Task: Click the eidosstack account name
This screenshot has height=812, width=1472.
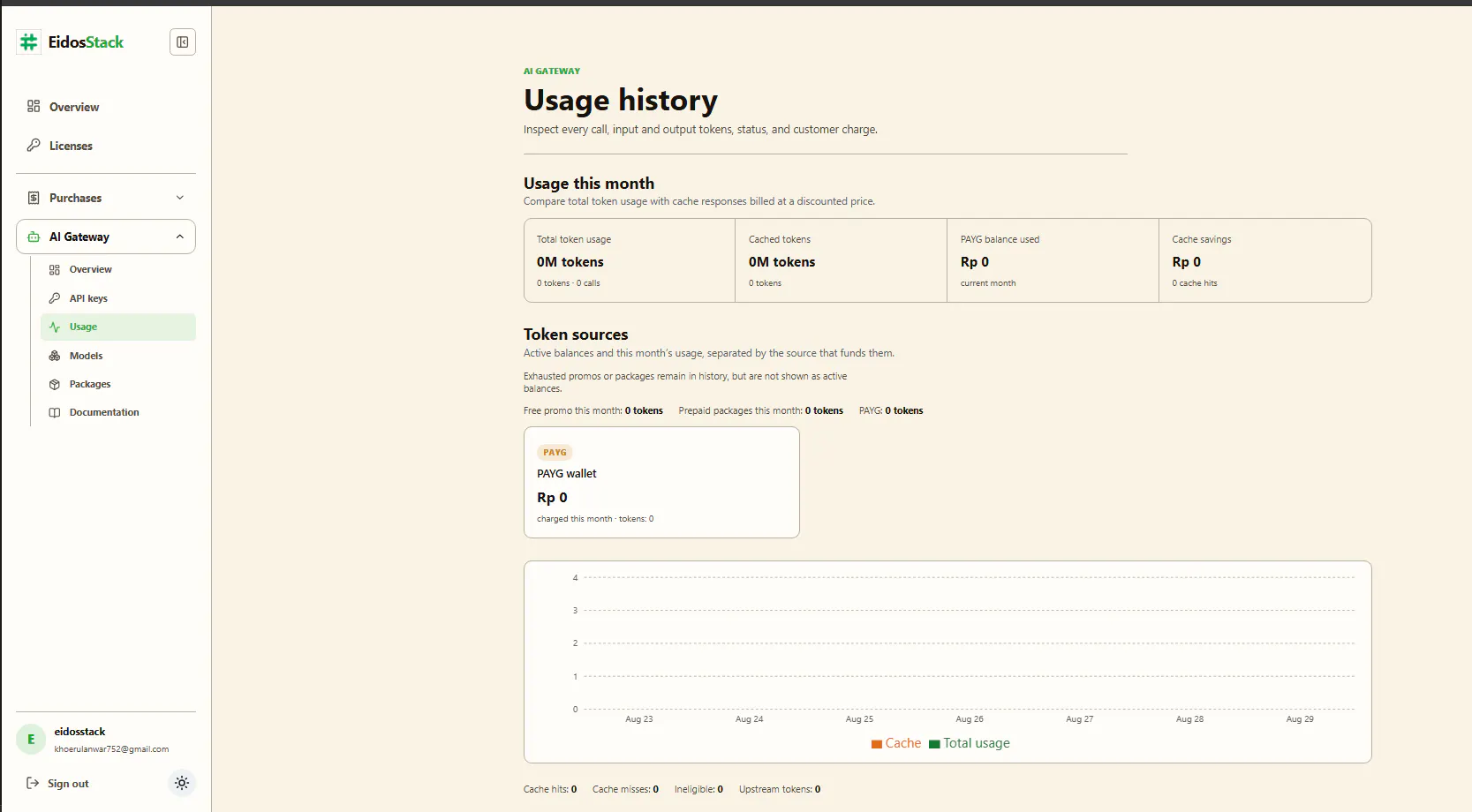Action: point(79,732)
